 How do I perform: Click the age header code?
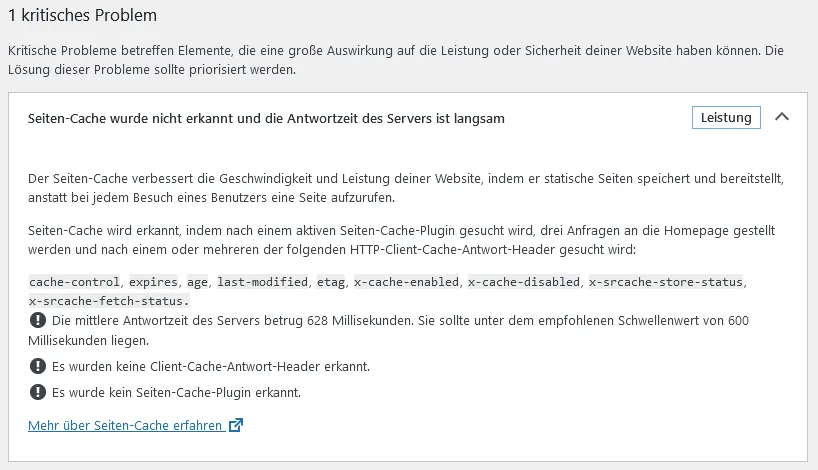(198, 282)
